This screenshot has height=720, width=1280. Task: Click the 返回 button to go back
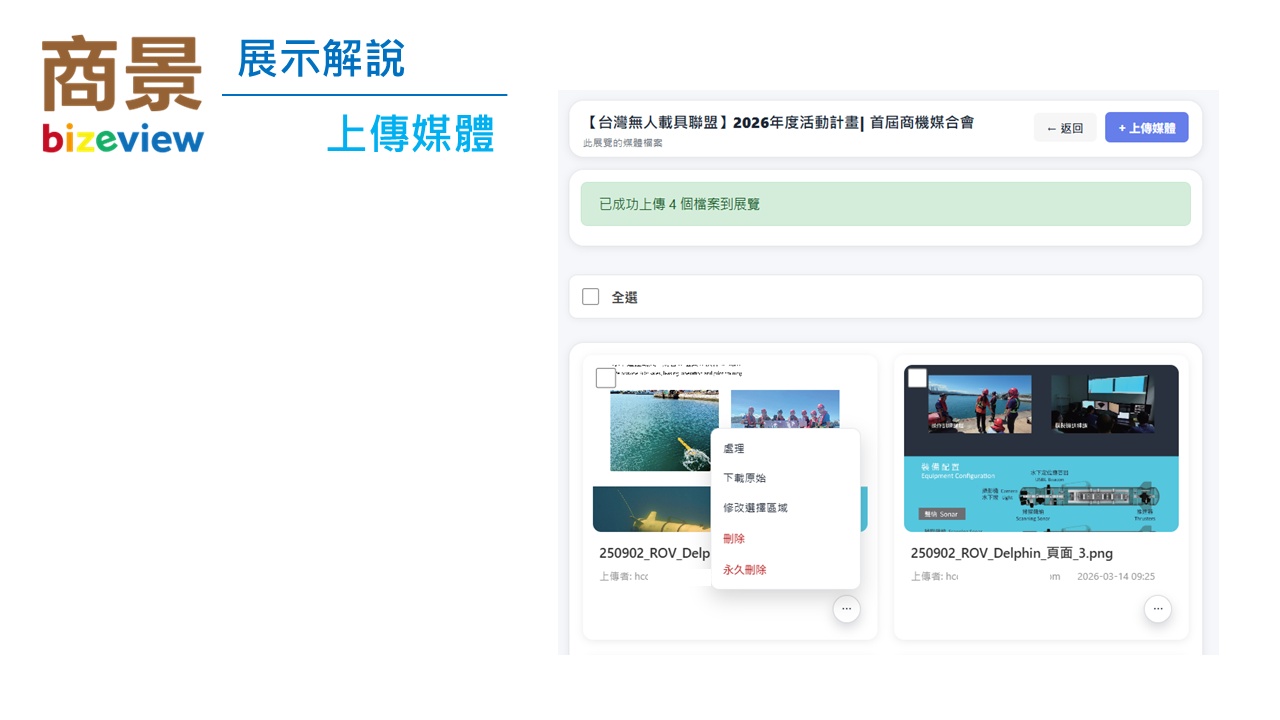[1065, 127]
